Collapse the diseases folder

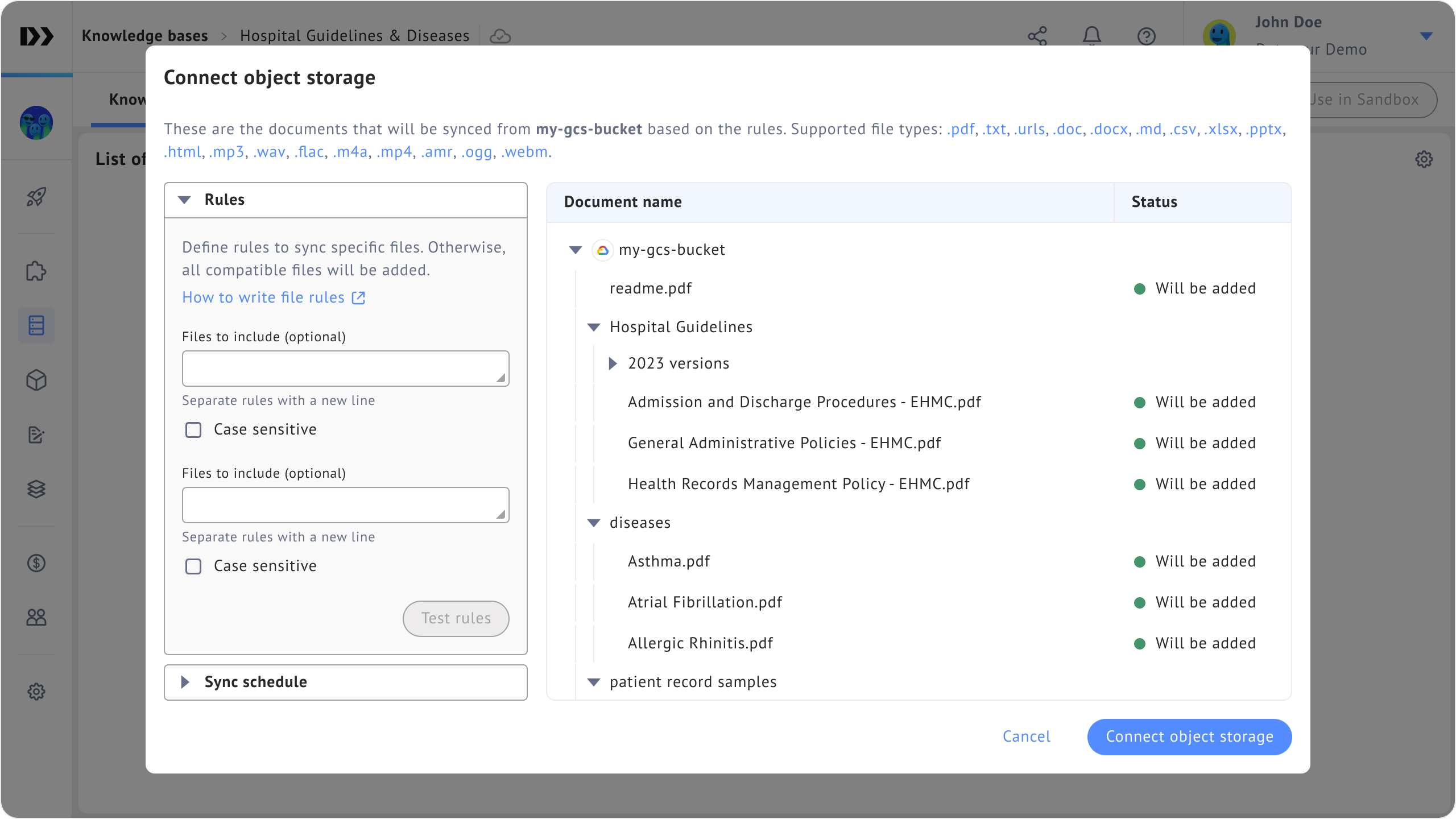pyautogui.click(x=594, y=523)
